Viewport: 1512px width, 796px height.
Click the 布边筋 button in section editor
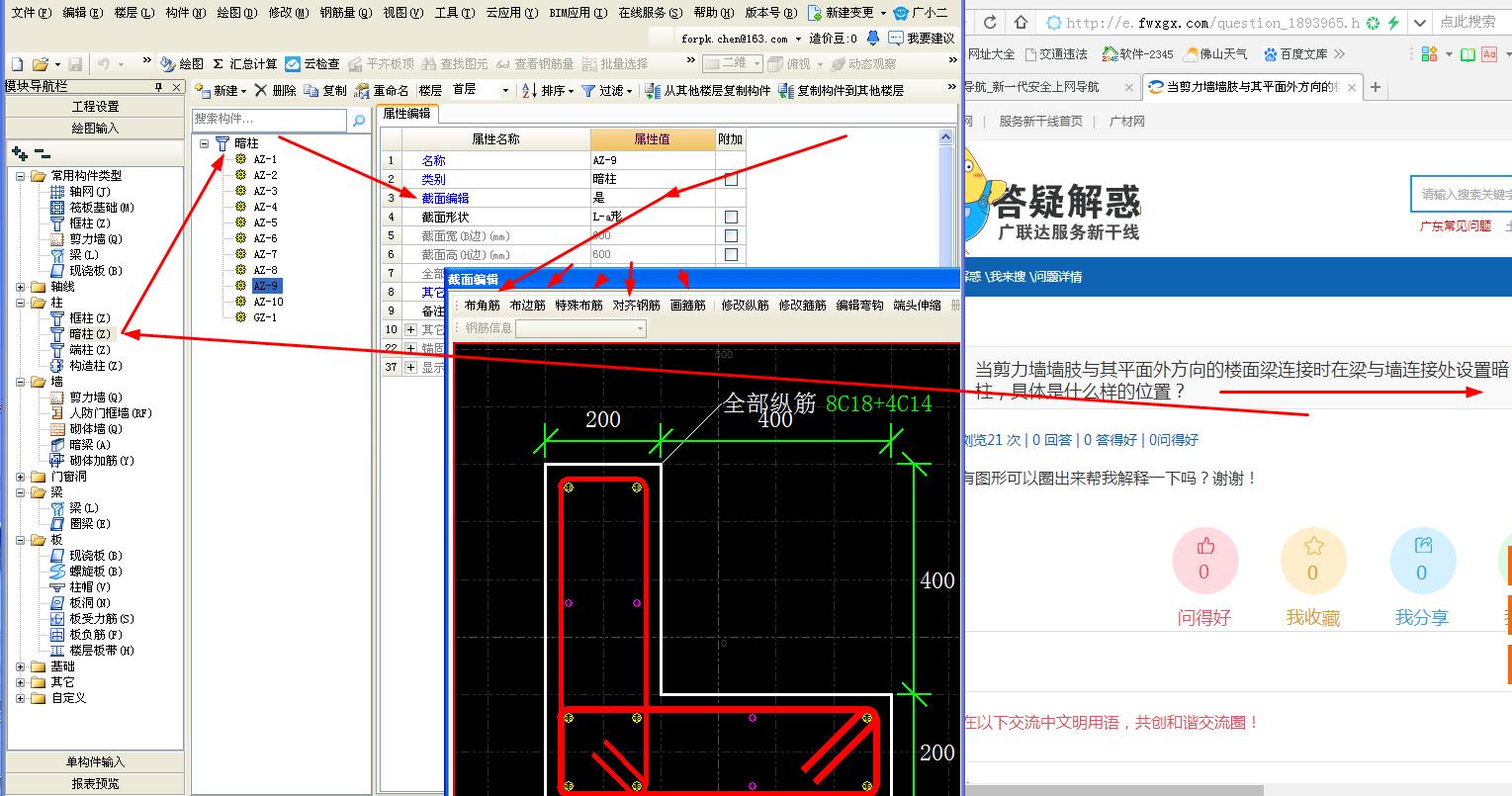[x=528, y=306]
